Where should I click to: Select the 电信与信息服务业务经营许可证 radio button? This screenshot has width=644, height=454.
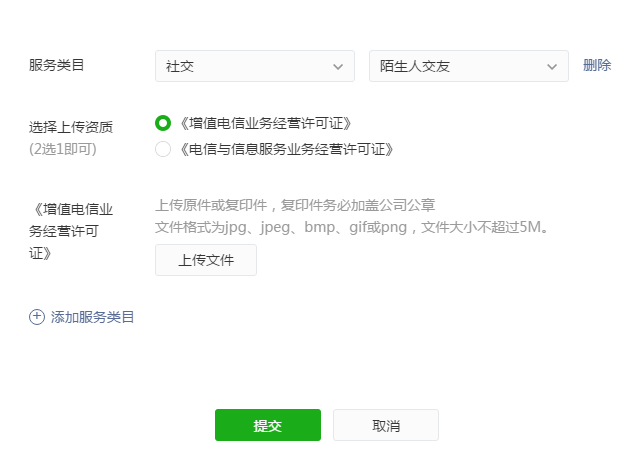(163, 149)
